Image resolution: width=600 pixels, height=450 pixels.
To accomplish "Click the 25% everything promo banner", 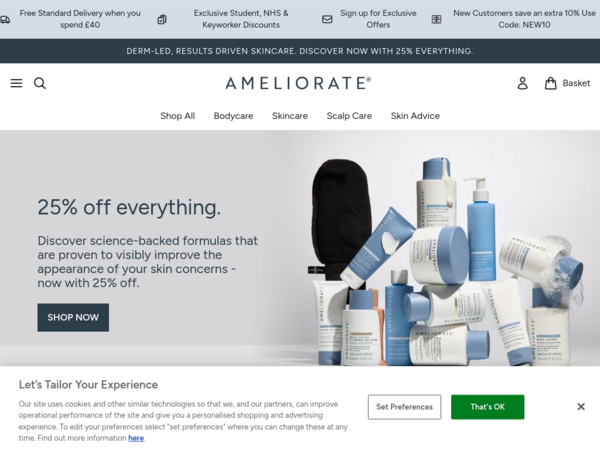I will [x=300, y=51].
